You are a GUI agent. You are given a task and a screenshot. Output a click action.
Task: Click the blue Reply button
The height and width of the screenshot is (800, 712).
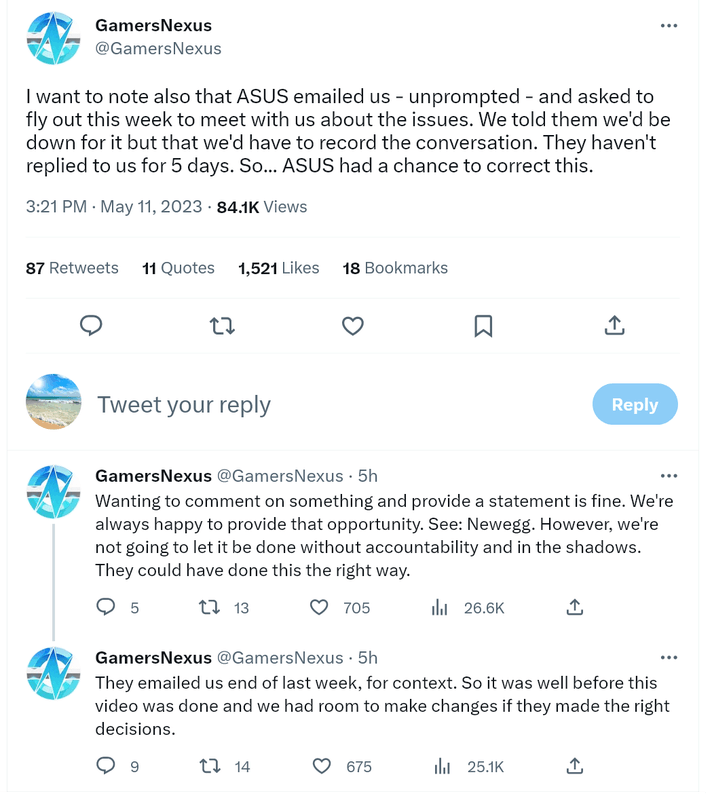click(635, 405)
